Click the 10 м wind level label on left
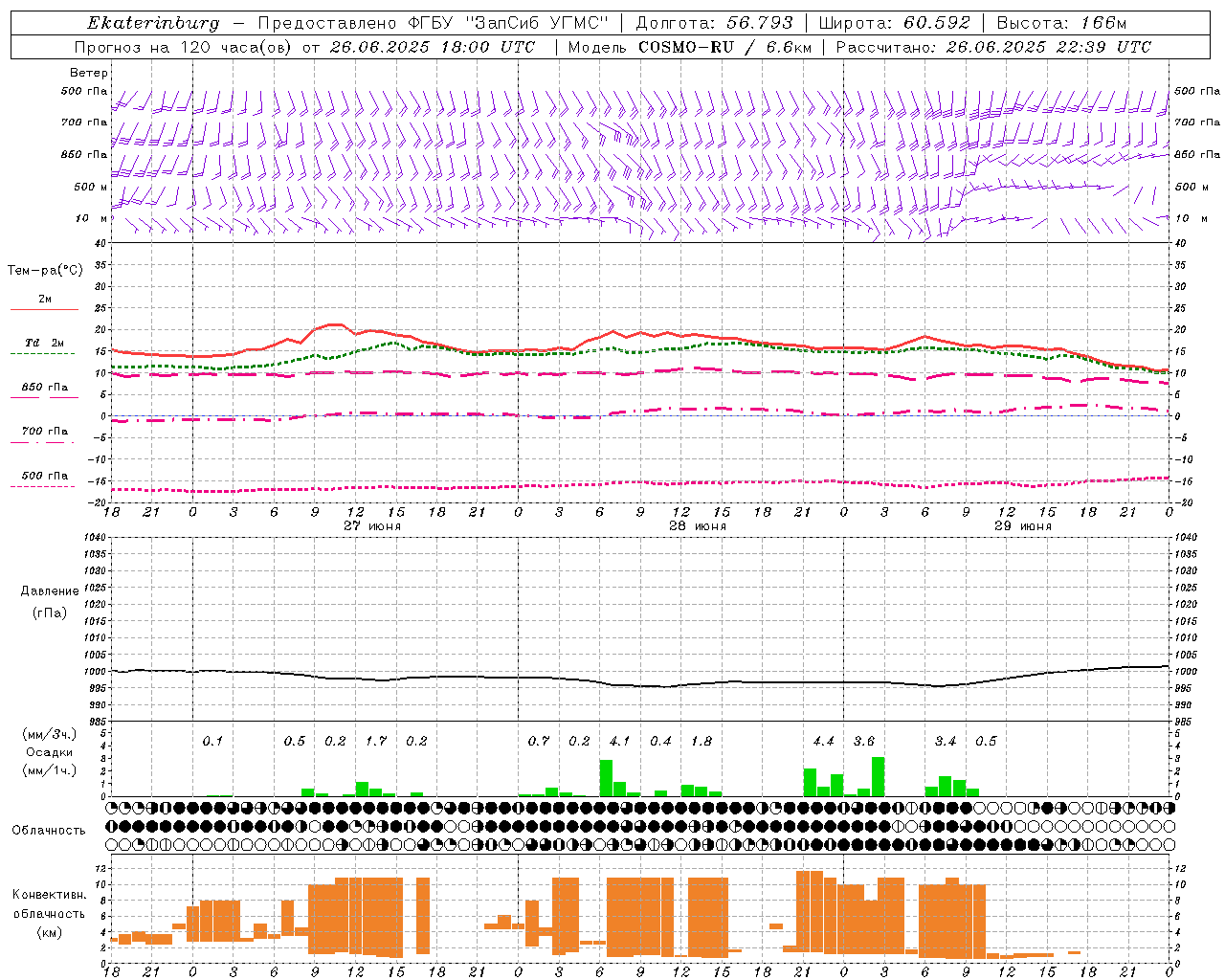Screen dimensions: 1225x980 click(x=92, y=218)
